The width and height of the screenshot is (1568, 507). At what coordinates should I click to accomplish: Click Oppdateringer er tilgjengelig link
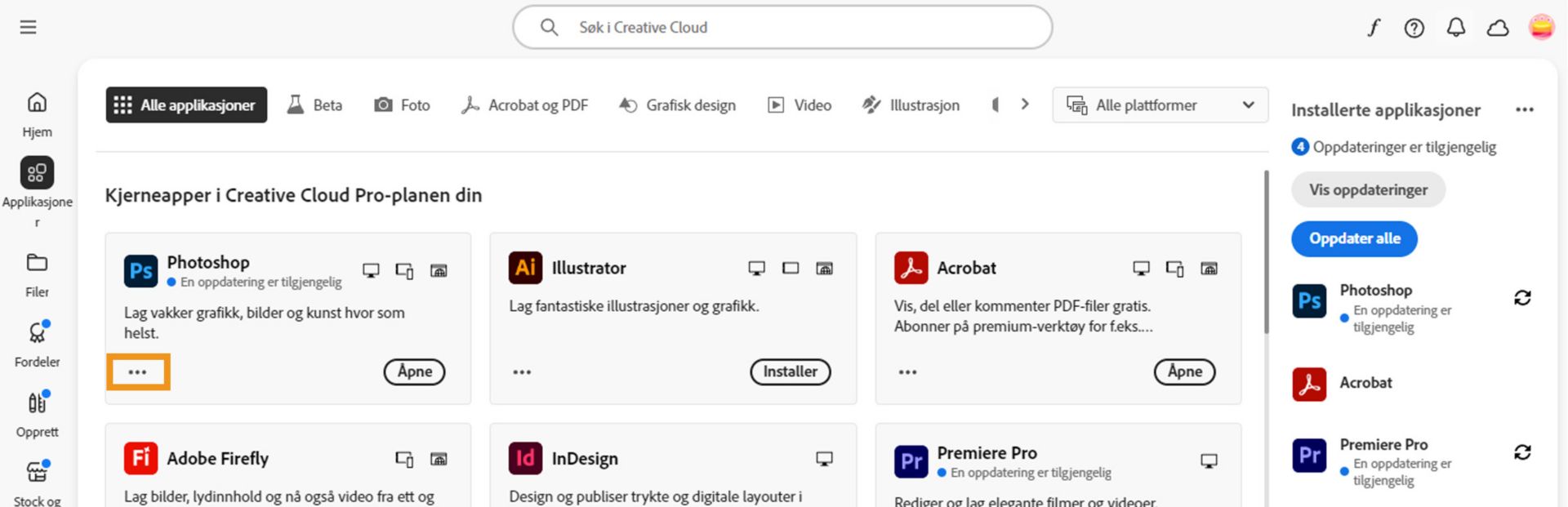click(1394, 147)
